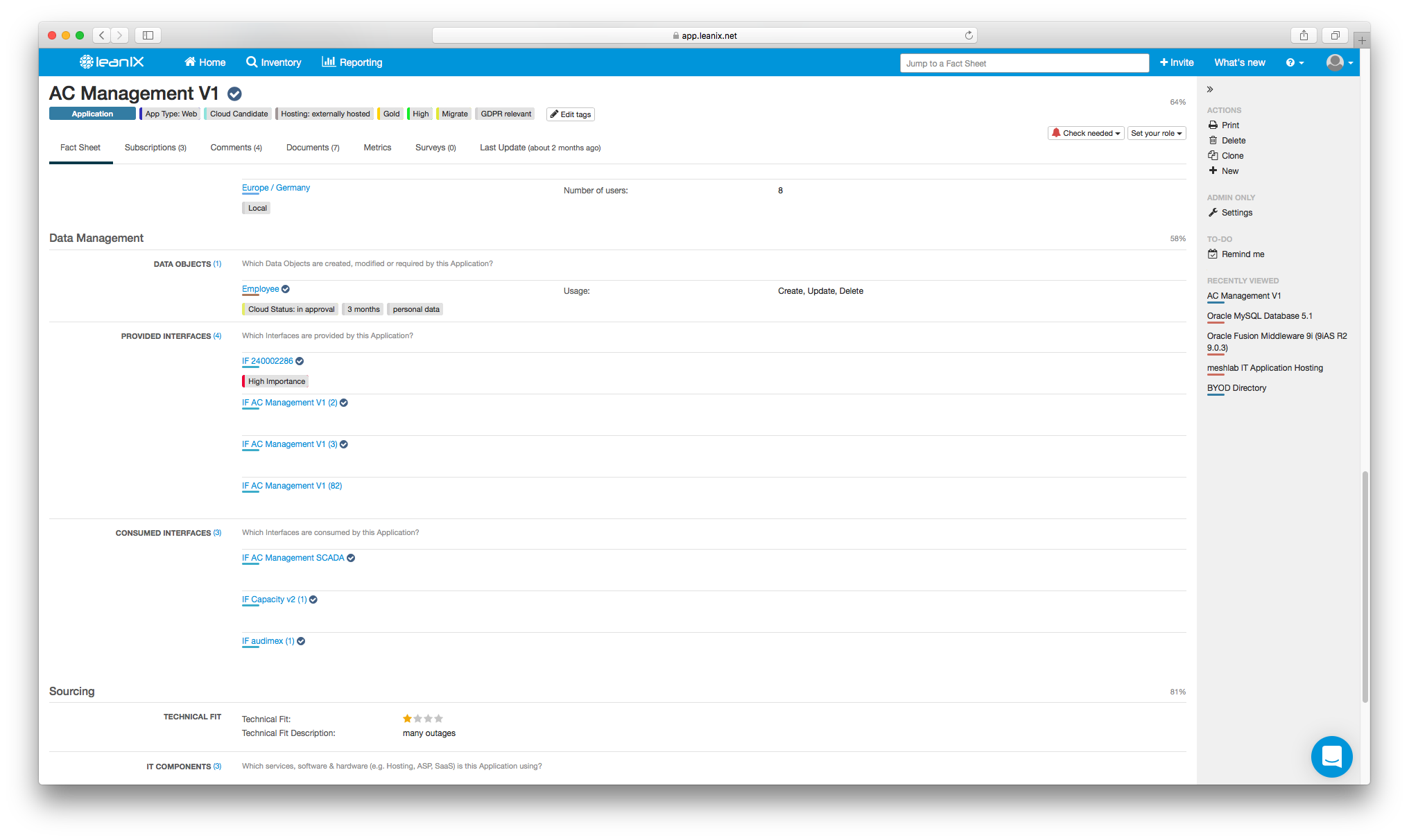Open the Employee data object link

click(x=261, y=289)
